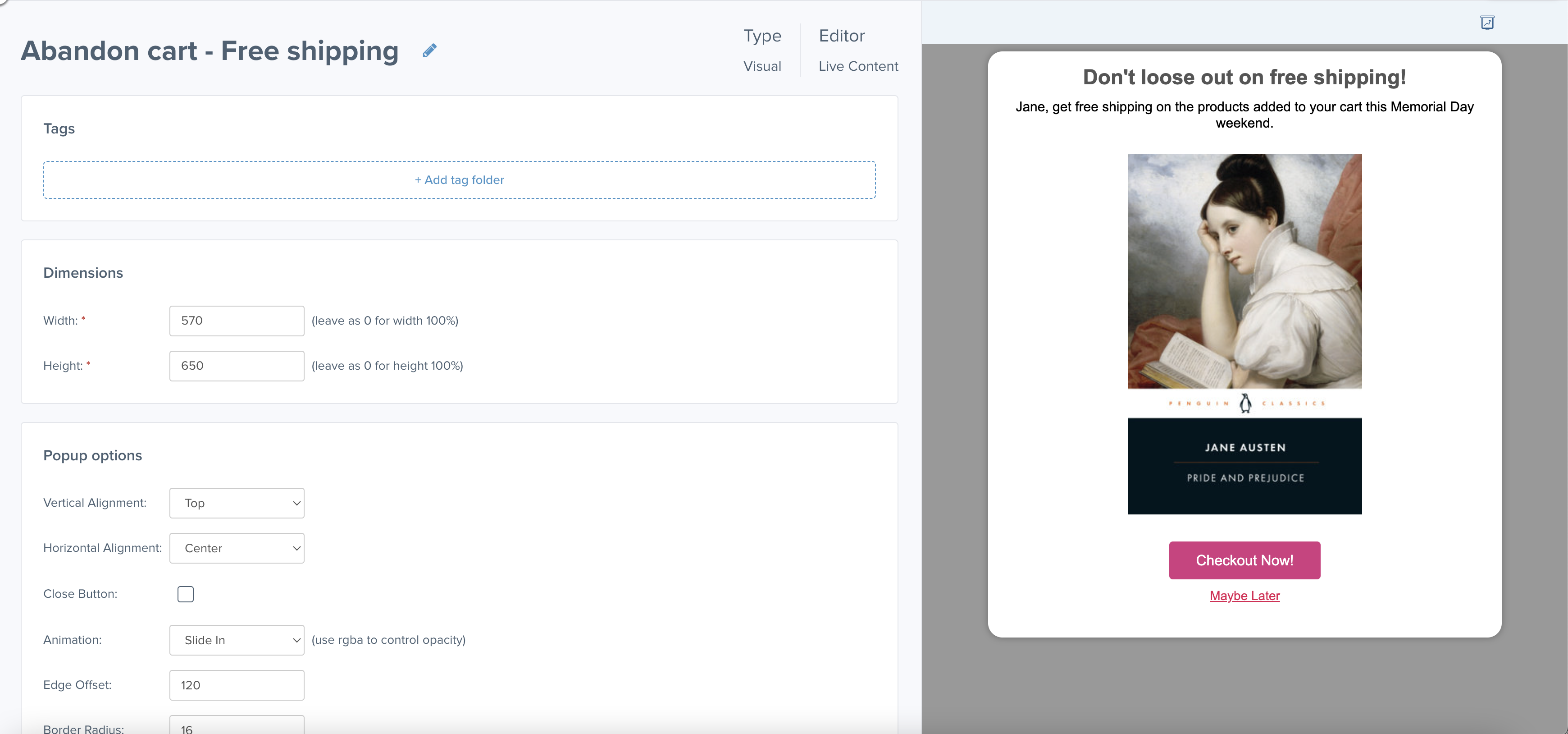Click the 'Live Content' editor value
Screen dimensions: 1568x734
pos(858,66)
